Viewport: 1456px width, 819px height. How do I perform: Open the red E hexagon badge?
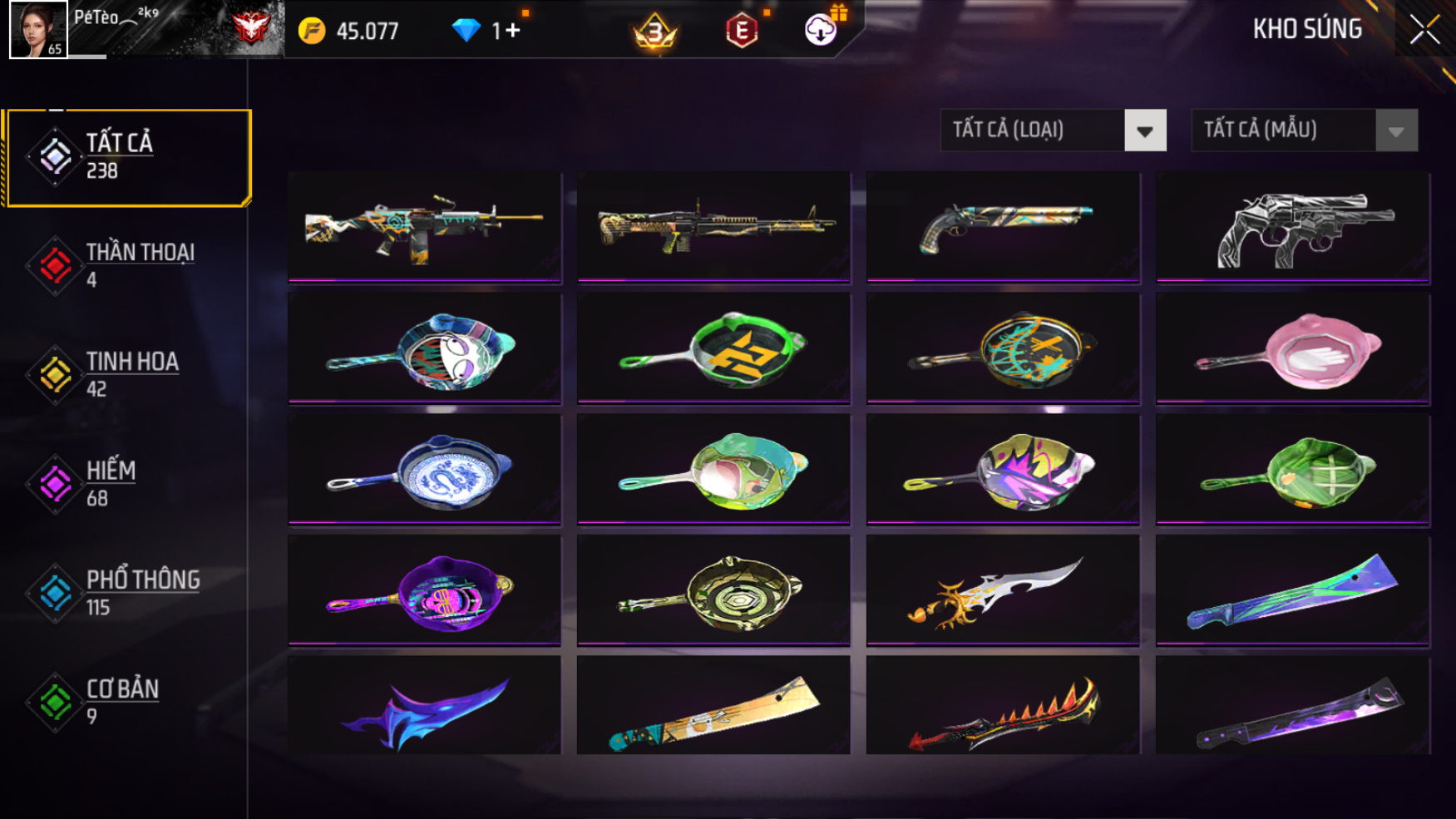741,32
